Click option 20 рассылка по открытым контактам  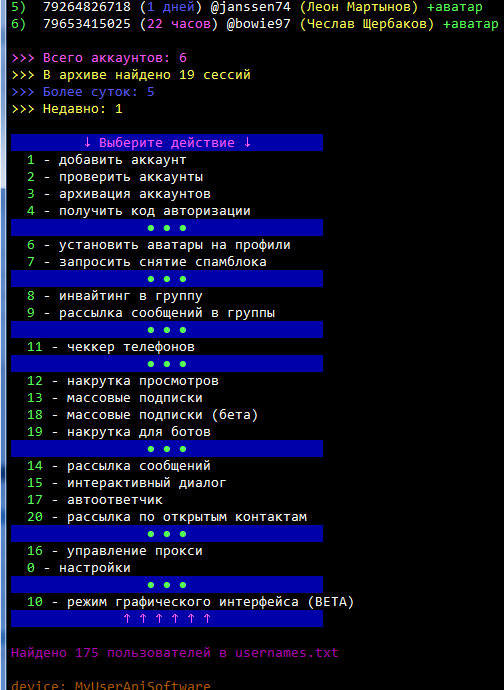pos(167,517)
